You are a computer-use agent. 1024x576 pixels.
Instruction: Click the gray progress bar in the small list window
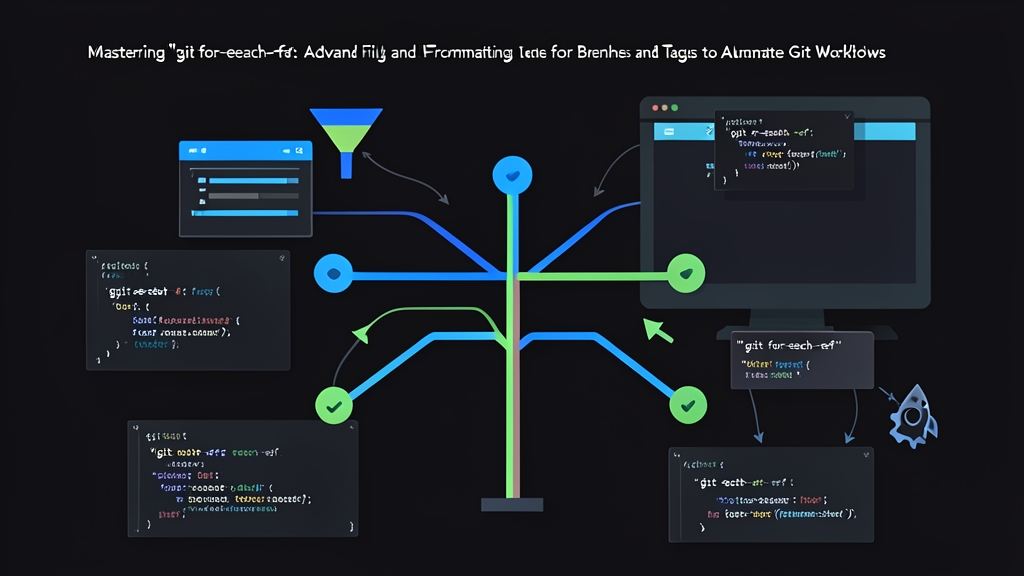point(253,196)
